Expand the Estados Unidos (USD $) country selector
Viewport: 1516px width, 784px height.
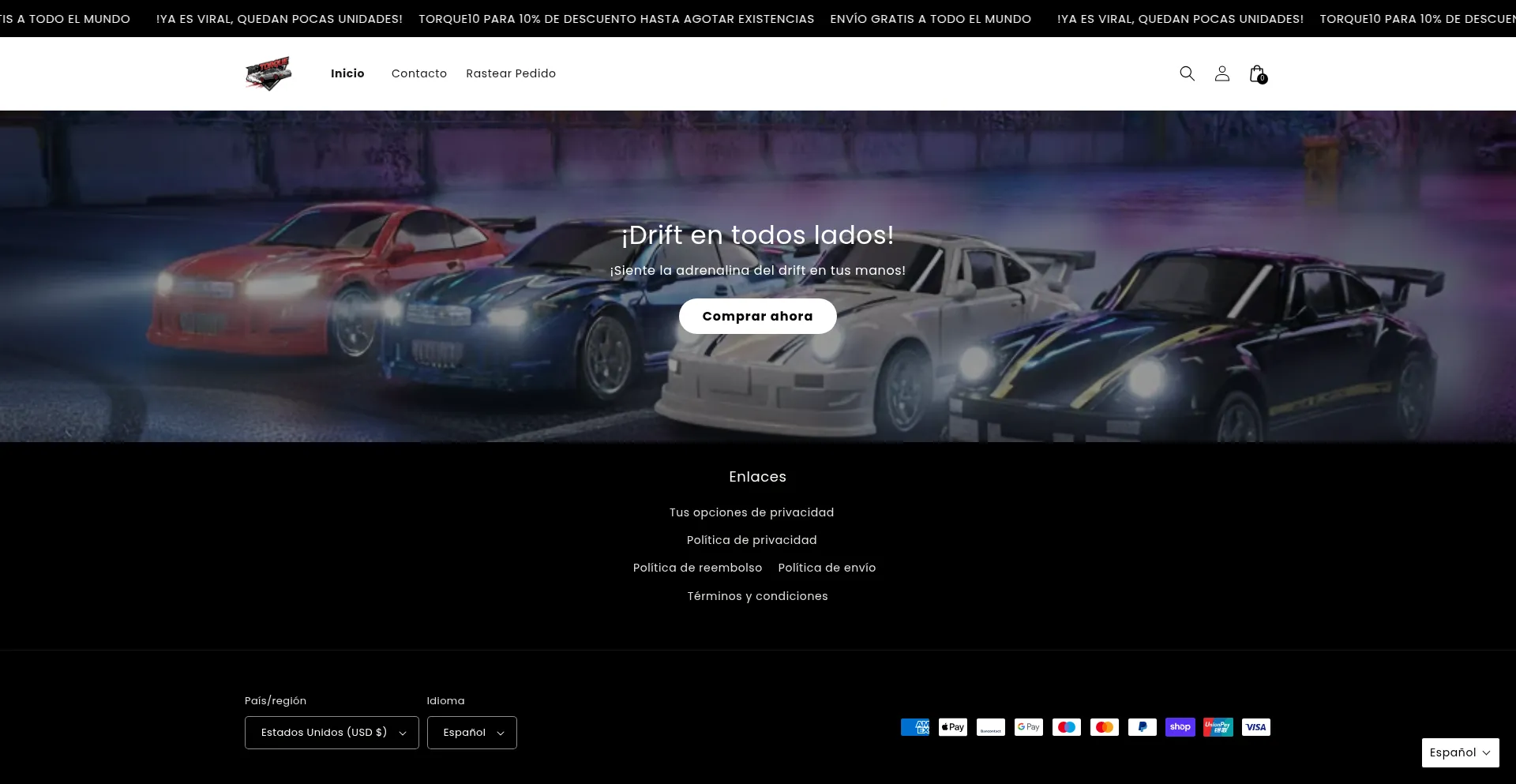click(332, 733)
